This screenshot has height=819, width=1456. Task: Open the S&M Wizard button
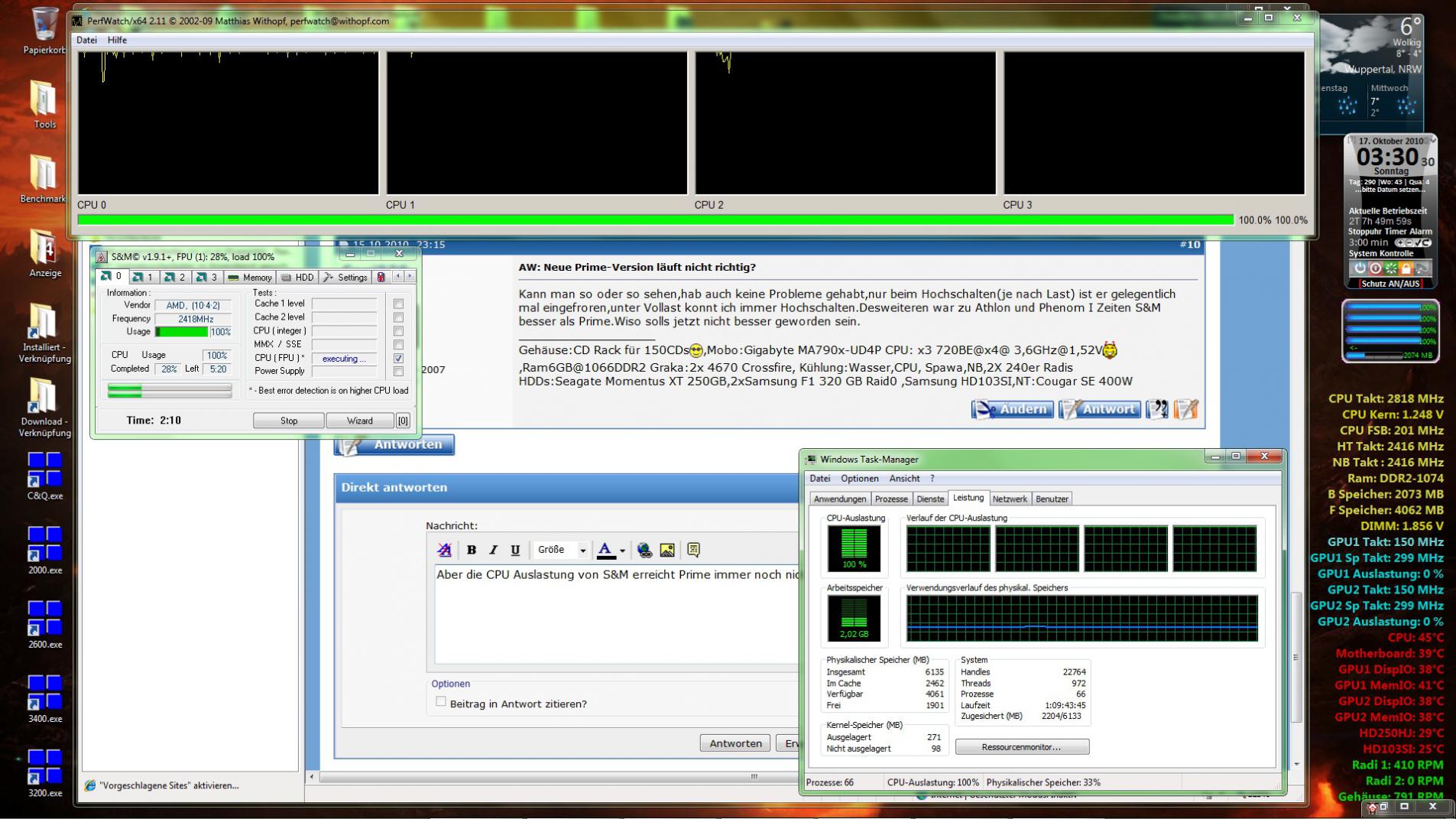pyautogui.click(x=359, y=421)
